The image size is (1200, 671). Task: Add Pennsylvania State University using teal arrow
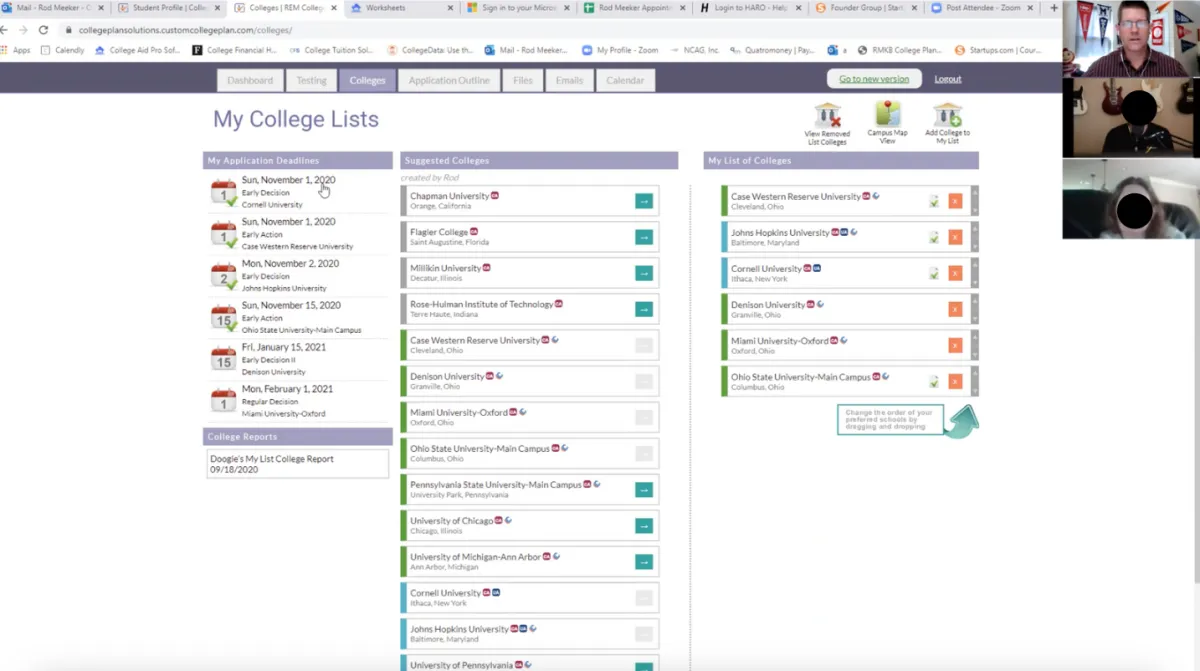click(x=644, y=489)
